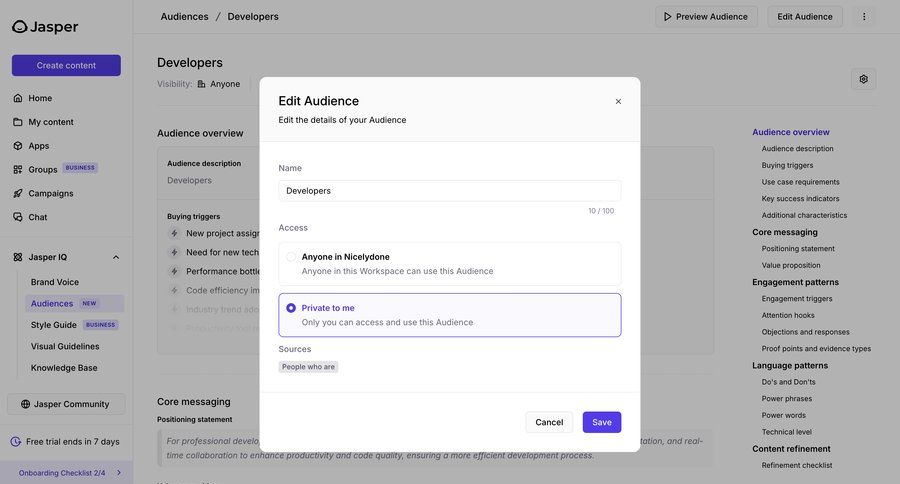Collapse the Jasper IQ section
Screen dimensions: 900x484
click(x=116, y=257)
